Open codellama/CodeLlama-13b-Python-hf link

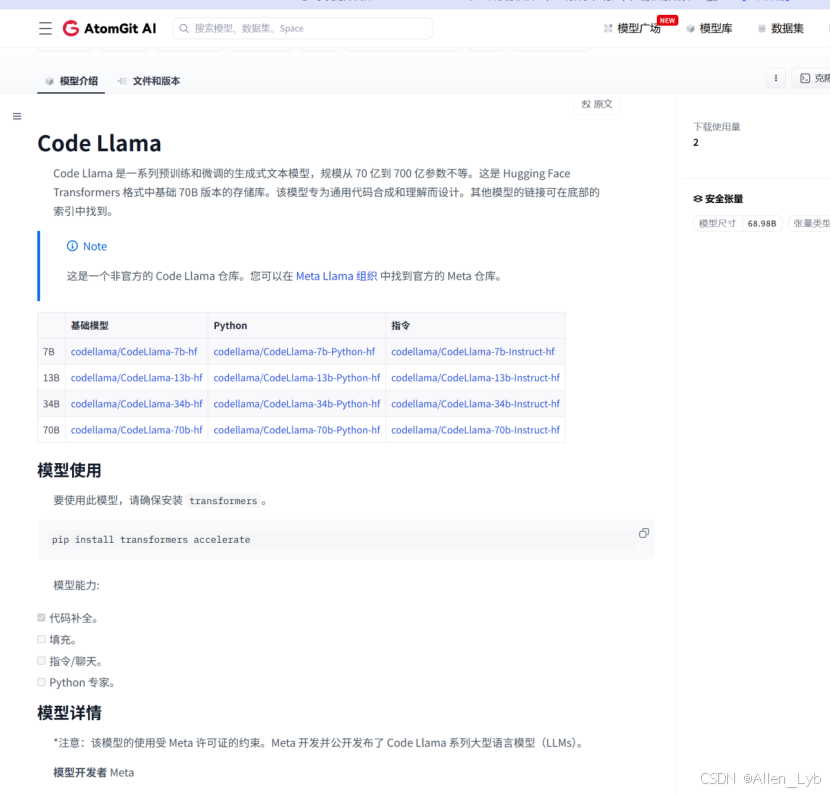click(297, 377)
